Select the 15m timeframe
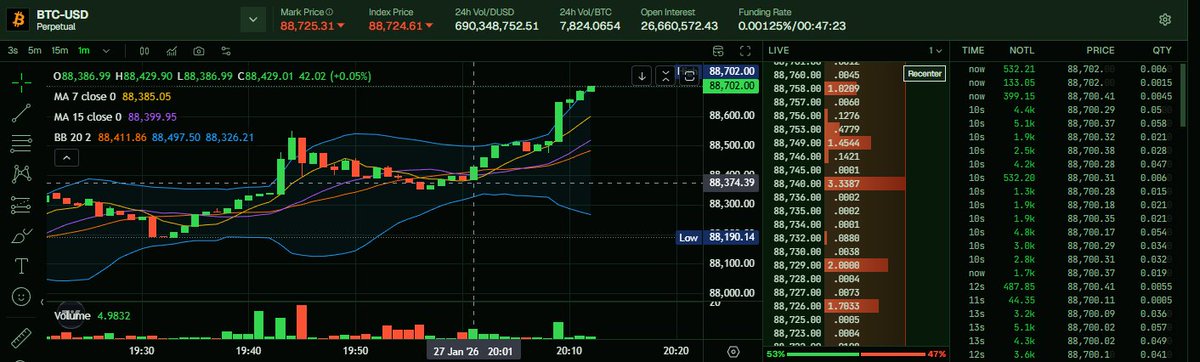This screenshot has width=1200, height=362. [x=60, y=50]
